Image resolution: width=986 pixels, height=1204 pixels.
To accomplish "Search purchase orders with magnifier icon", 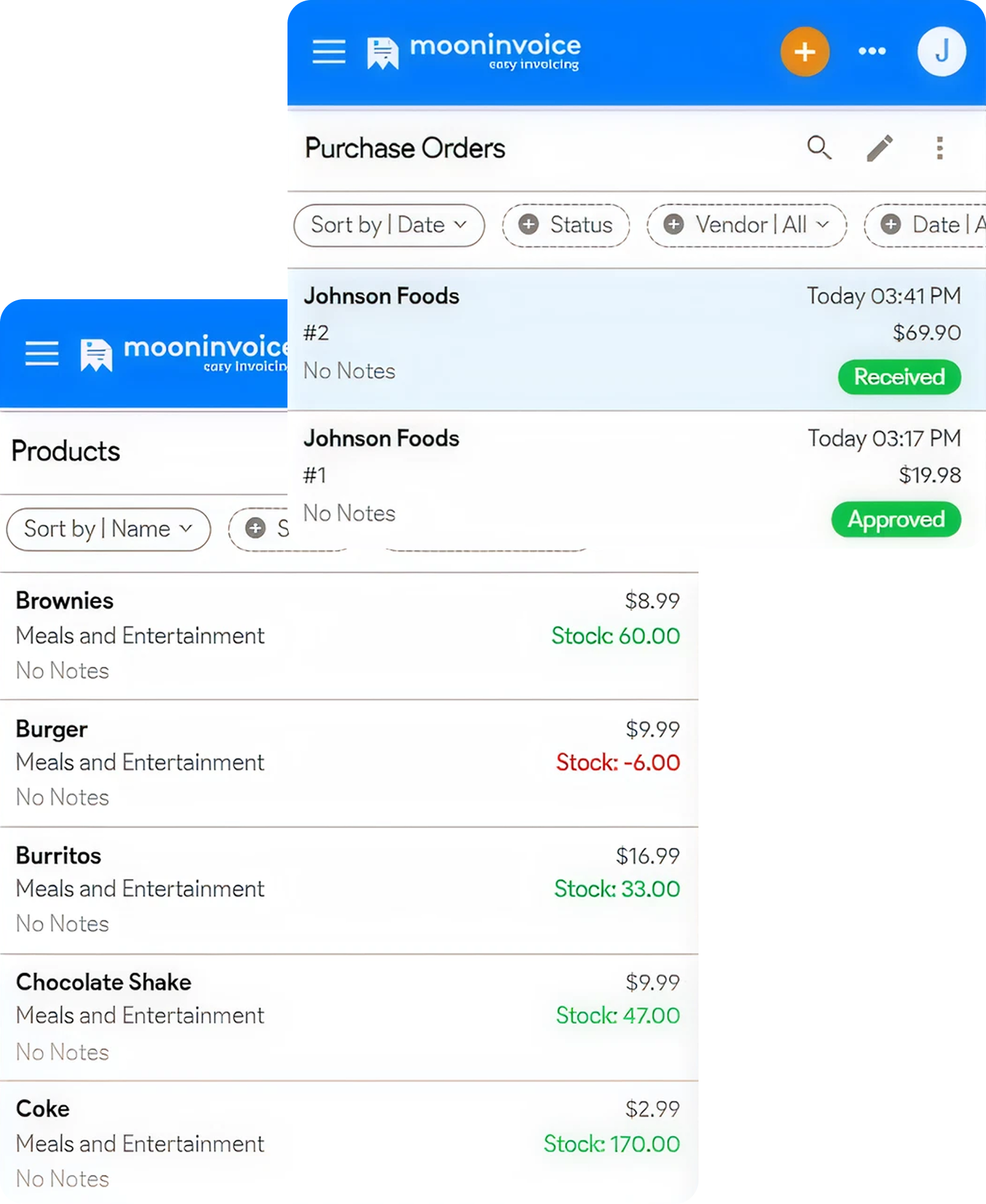I will (819, 148).
